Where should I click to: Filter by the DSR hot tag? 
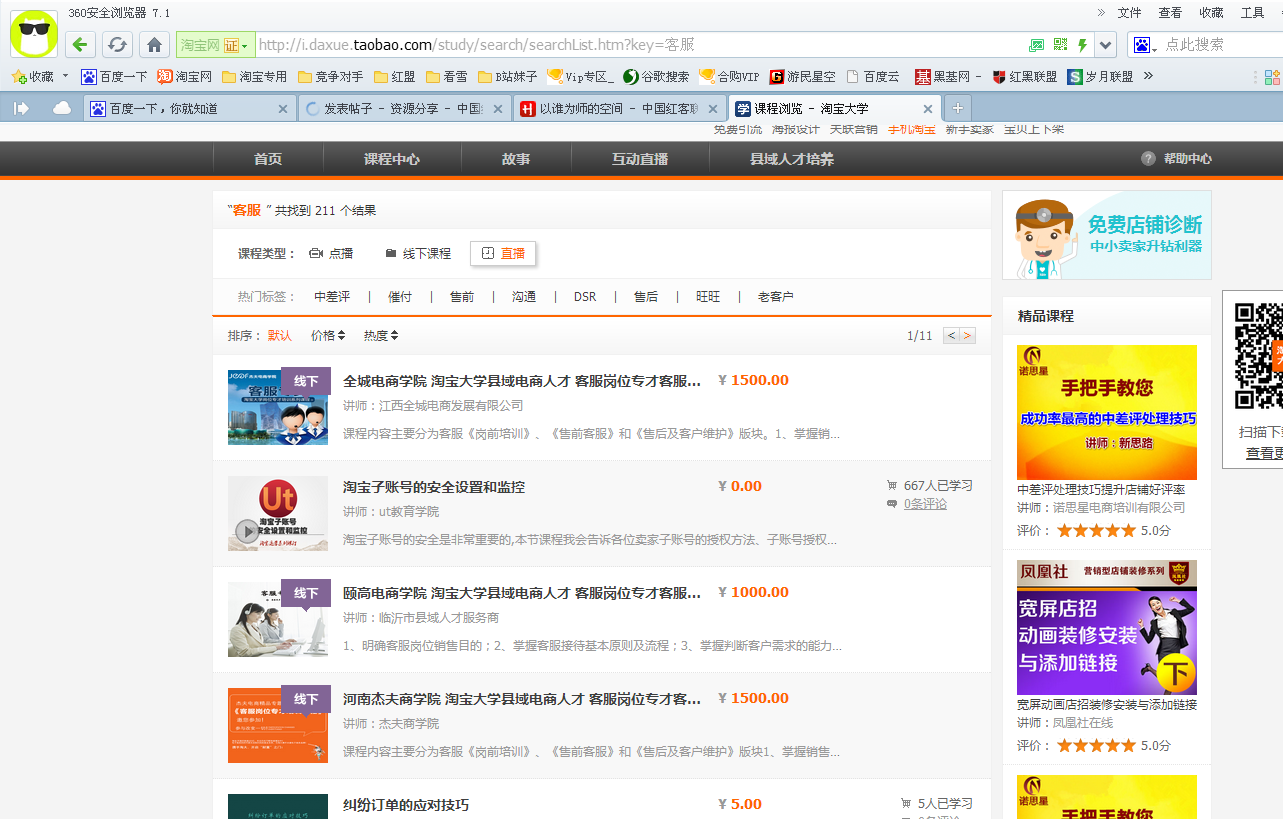pos(585,297)
